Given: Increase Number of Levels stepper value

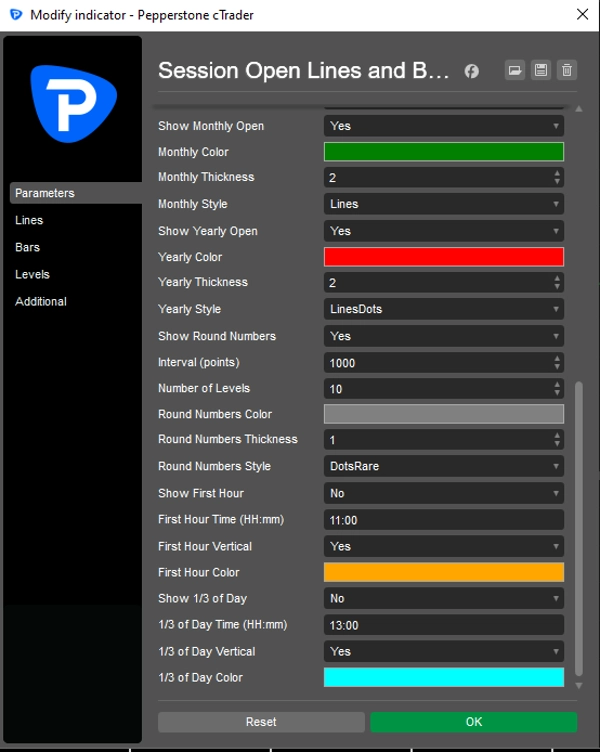Looking at the screenshot, I should tap(557, 384).
